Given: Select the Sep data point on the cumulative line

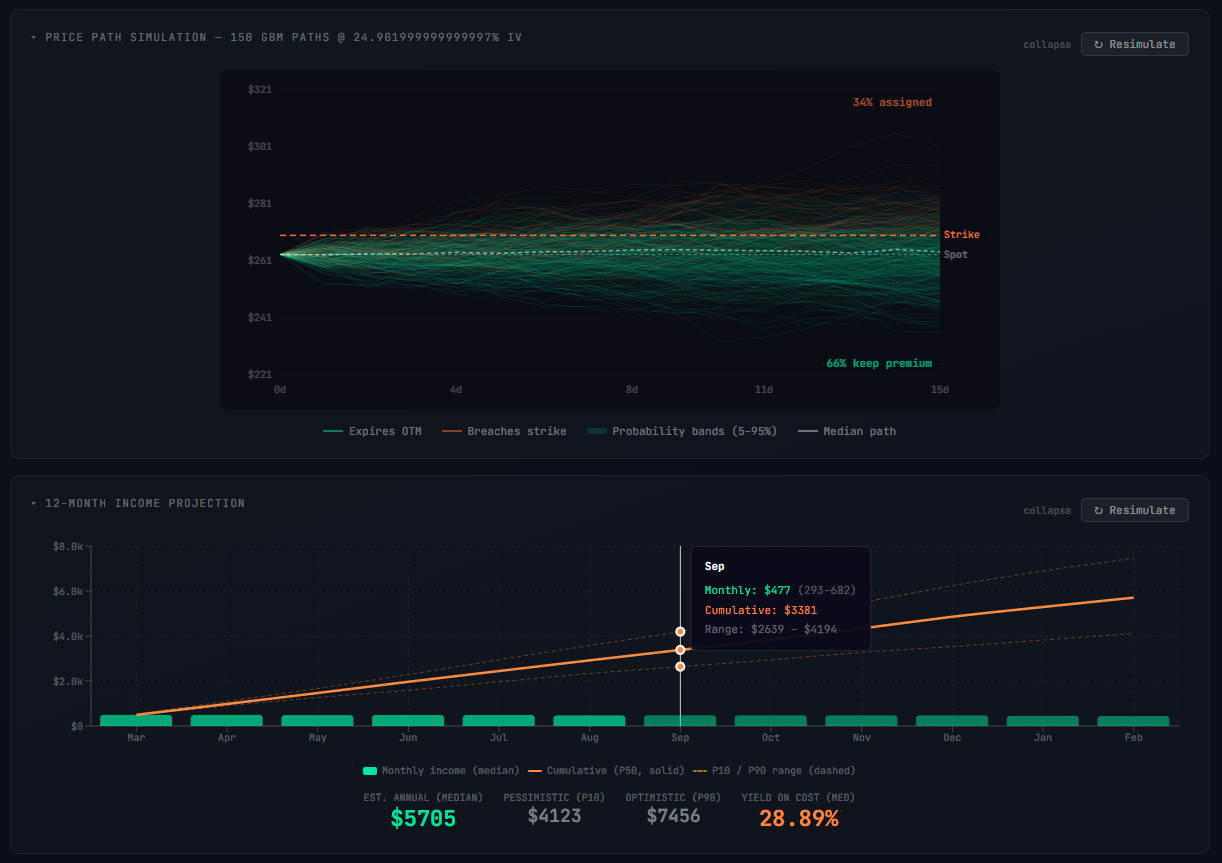Looking at the screenshot, I should point(680,649).
